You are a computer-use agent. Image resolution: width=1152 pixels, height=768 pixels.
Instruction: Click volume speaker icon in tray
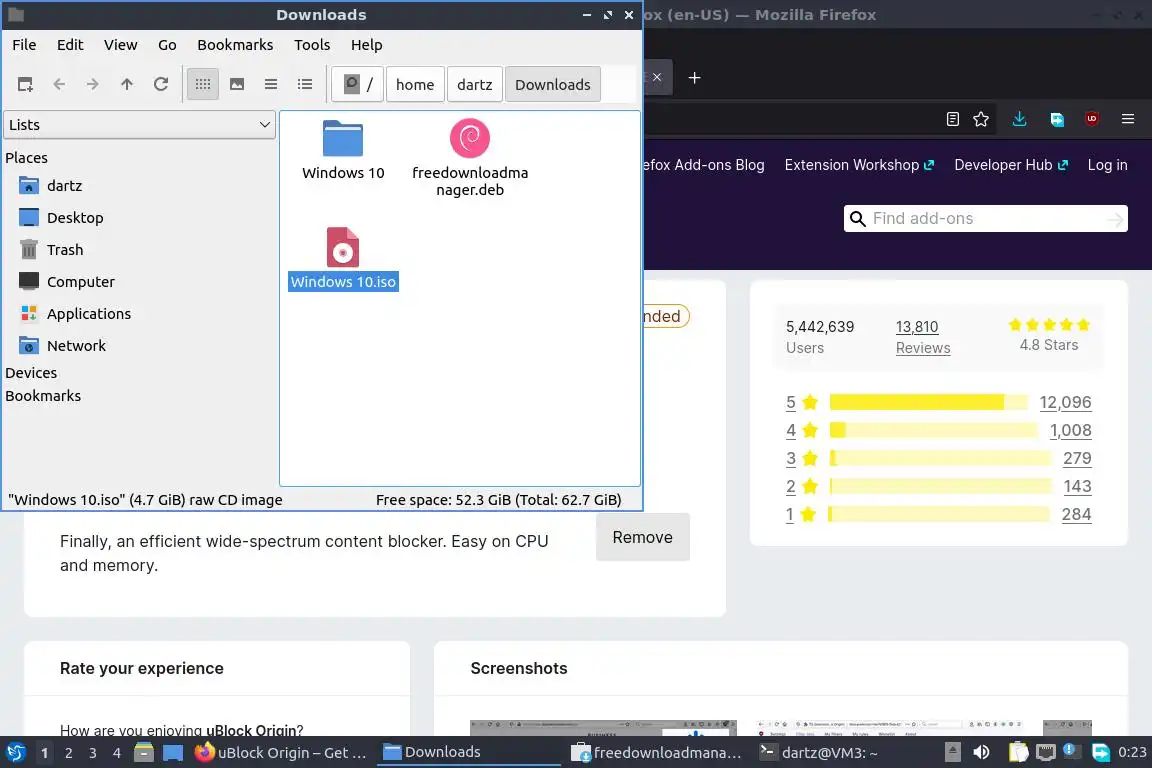[981, 753]
